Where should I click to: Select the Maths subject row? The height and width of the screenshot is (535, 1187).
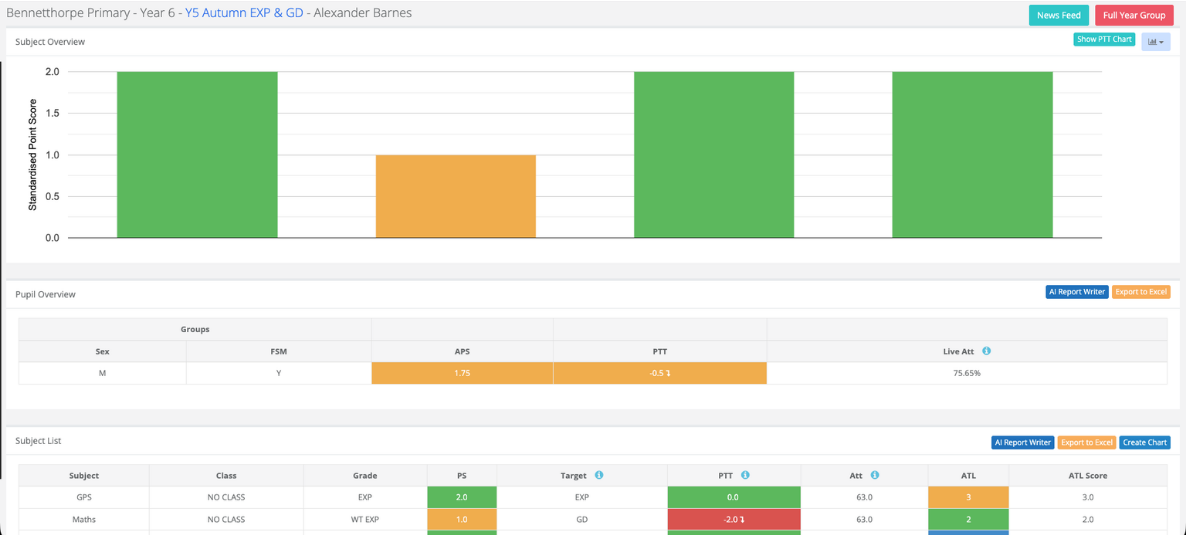594,519
